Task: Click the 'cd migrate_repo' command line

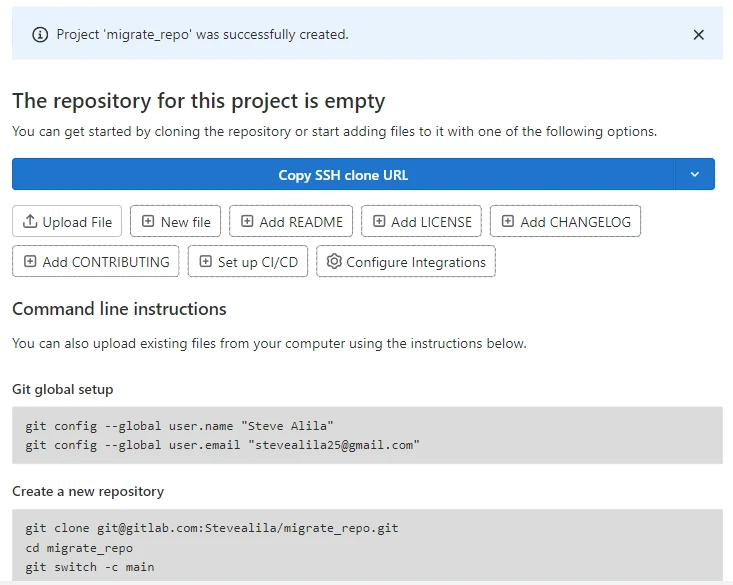Action: pos(79,548)
